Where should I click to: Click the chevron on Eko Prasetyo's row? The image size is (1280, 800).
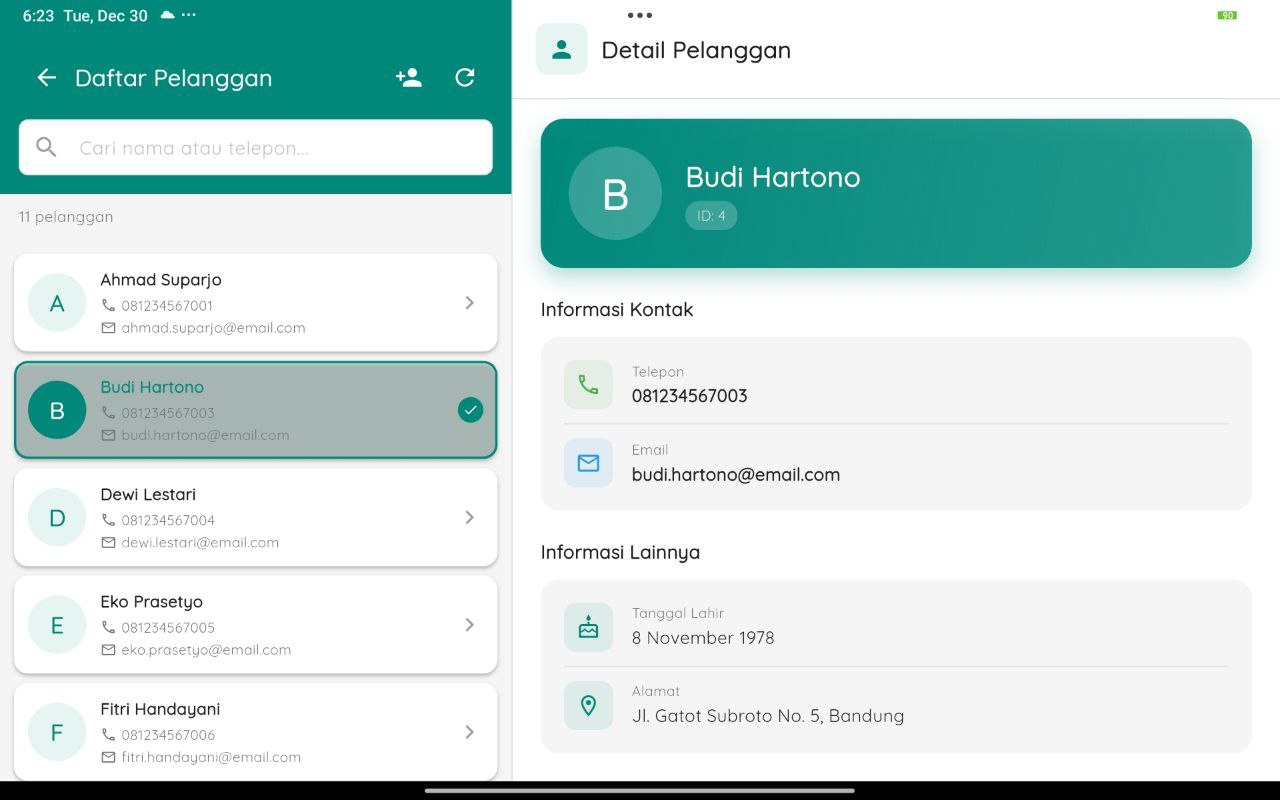point(469,624)
